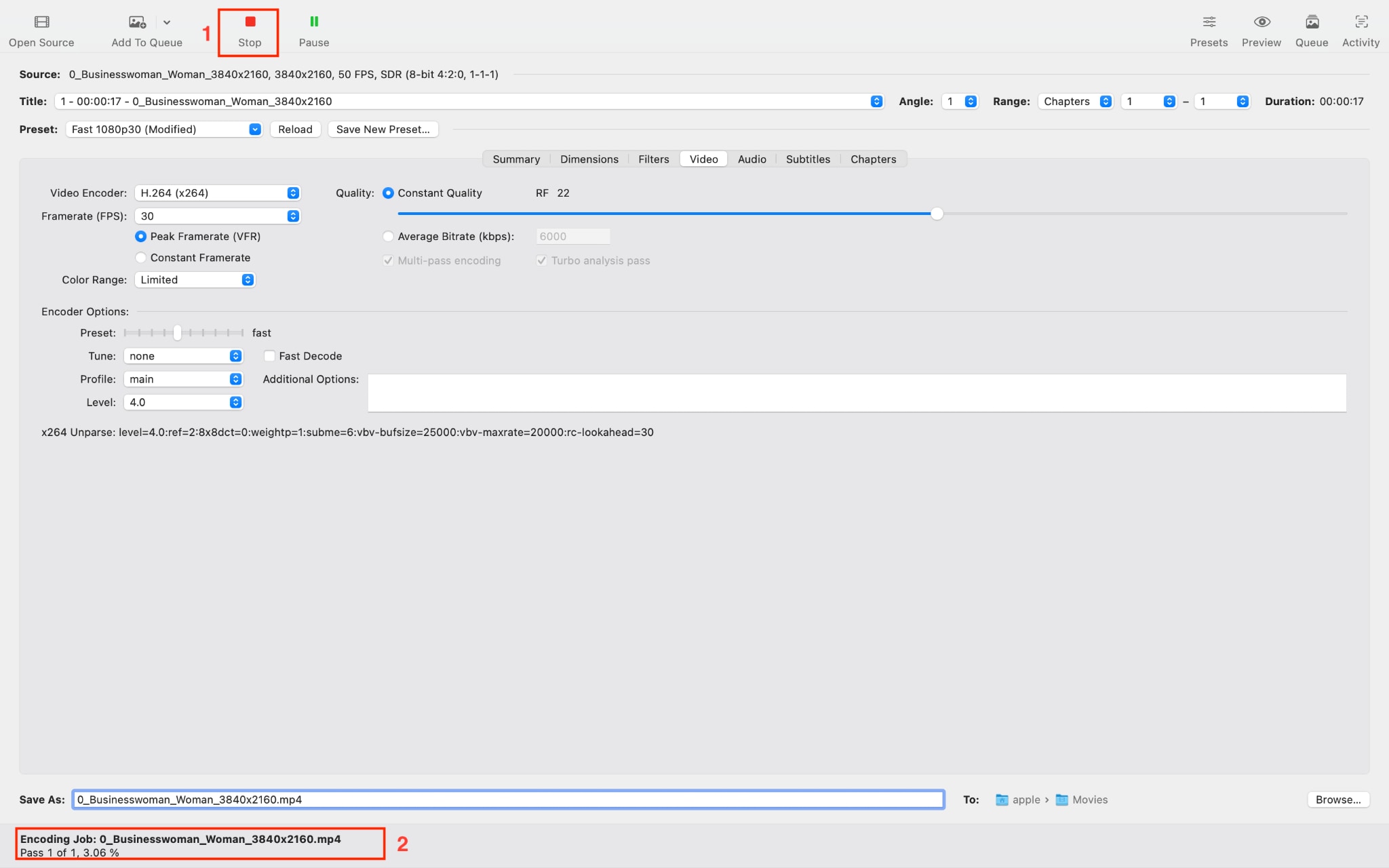Enable the Fast Decode checkbox
The image size is (1389, 868).
pyautogui.click(x=269, y=355)
